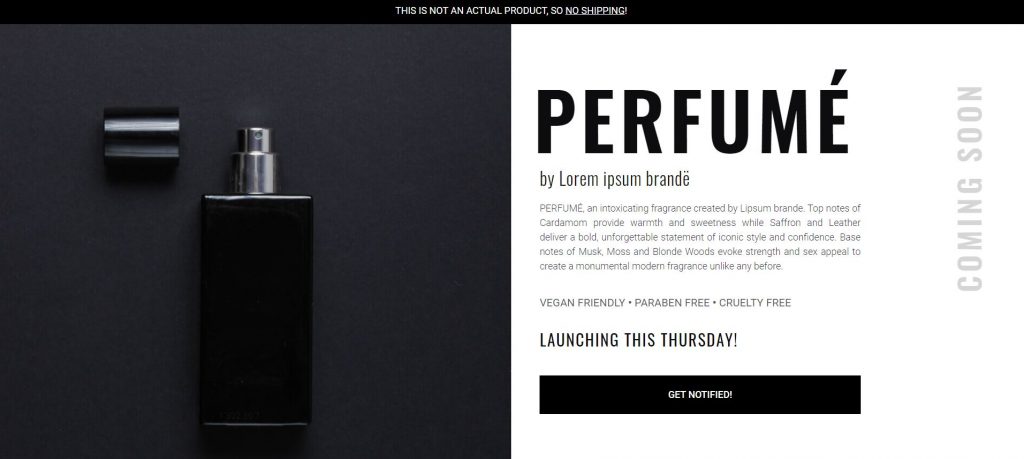
Task: Click the GET NOTIFIED! button
Action: pos(699,394)
